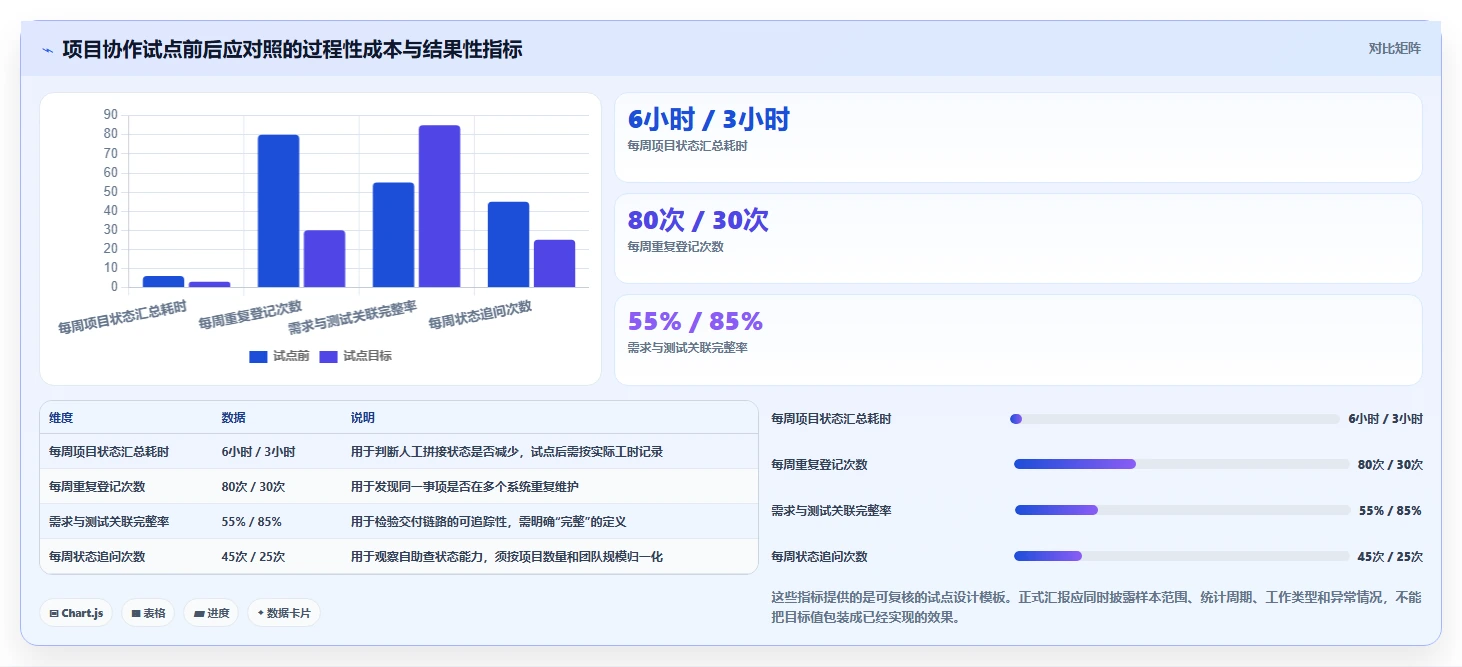Click the 试点目标 bar for 需求与测试关联完整率
This screenshot has height=667, width=1462.
pos(439,206)
